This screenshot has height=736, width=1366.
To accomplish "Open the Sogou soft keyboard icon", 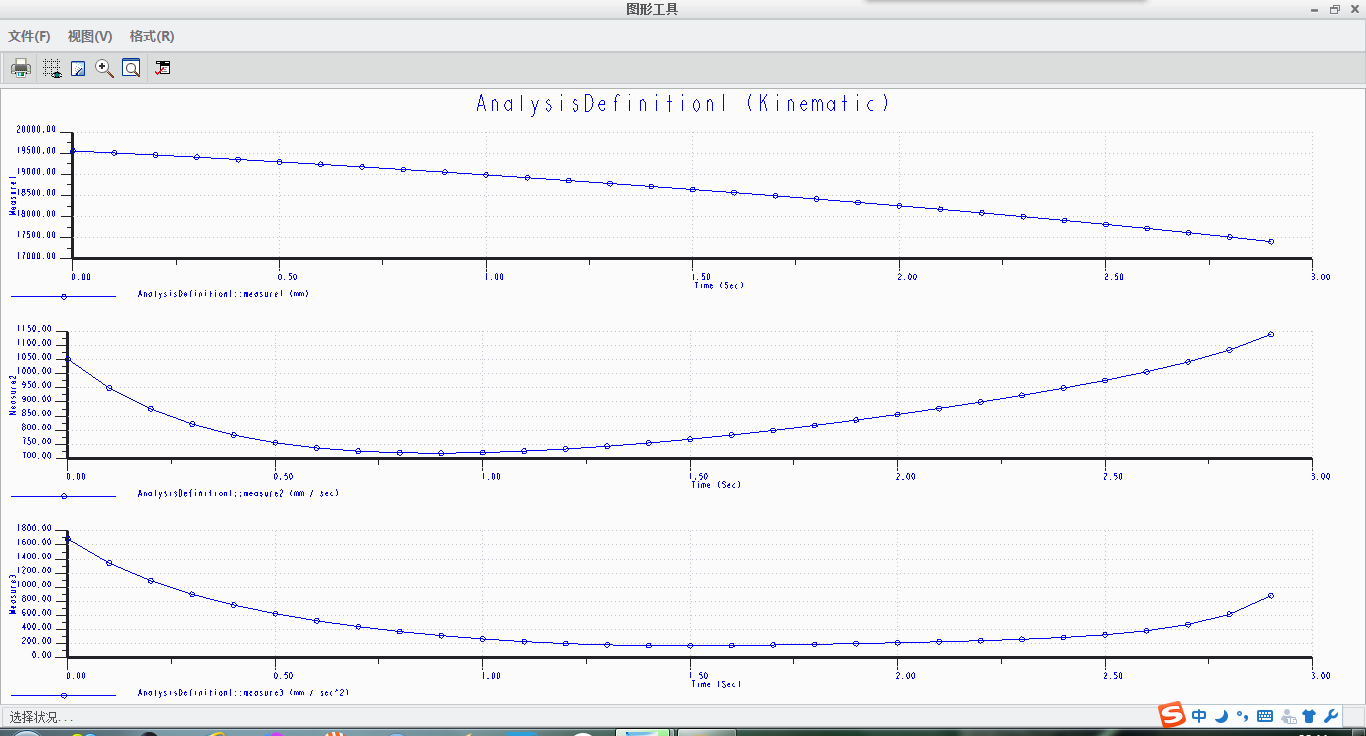I will (x=1265, y=716).
